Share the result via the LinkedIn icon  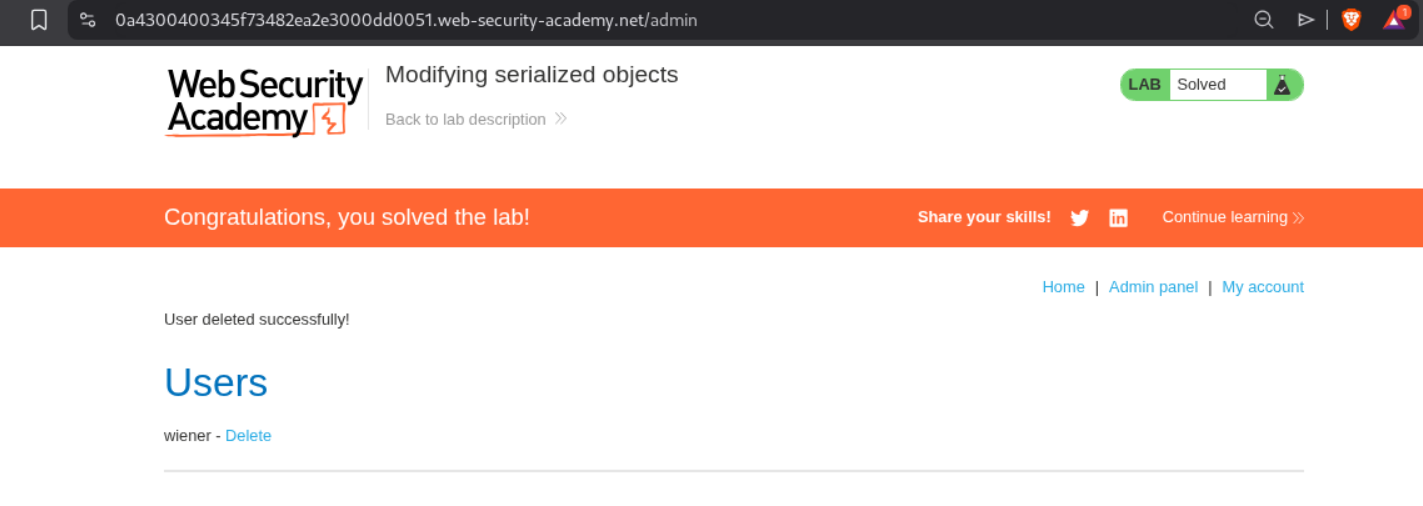[1118, 218]
